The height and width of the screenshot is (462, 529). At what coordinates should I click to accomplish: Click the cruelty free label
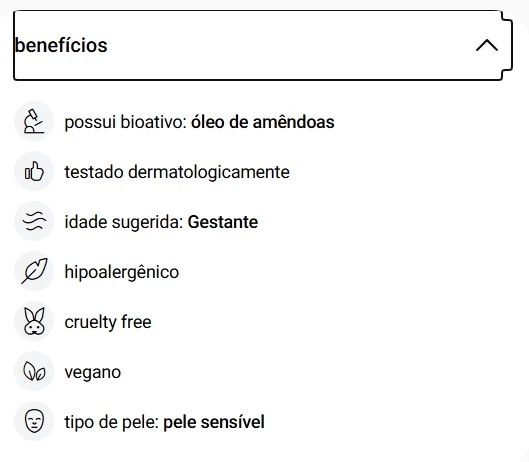(x=108, y=322)
